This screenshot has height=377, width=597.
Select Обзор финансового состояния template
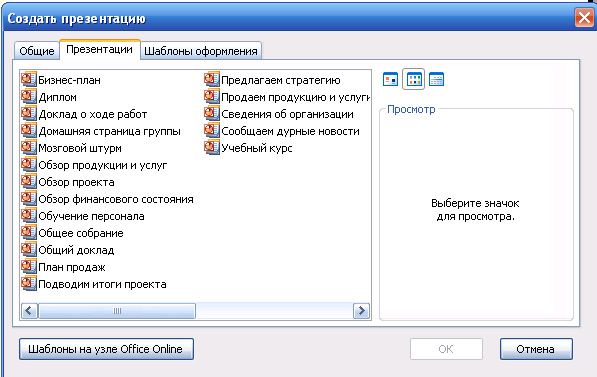coord(116,199)
